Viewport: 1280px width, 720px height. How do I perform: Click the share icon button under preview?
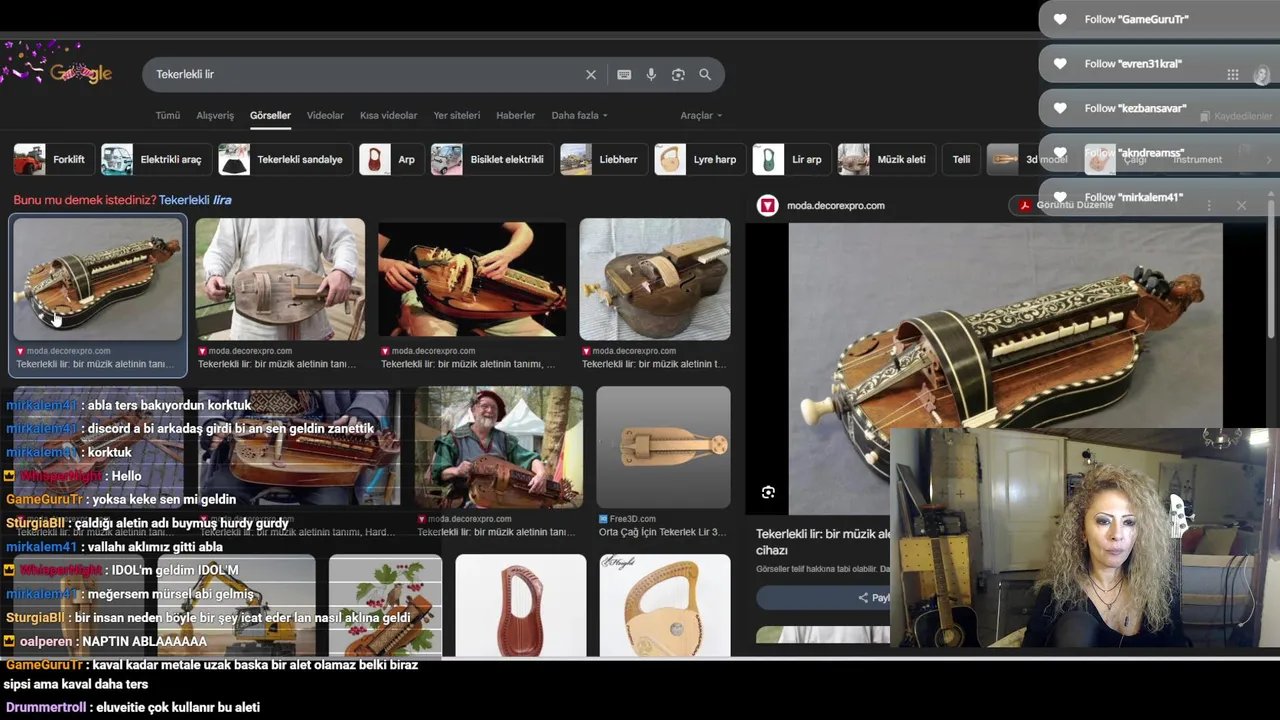pyautogui.click(x=863, y=598)
